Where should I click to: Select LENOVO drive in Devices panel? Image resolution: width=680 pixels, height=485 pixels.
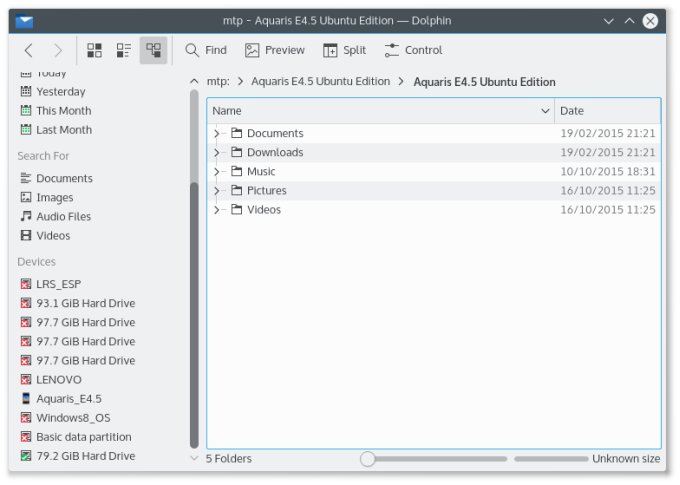click(x=58, y=379)
